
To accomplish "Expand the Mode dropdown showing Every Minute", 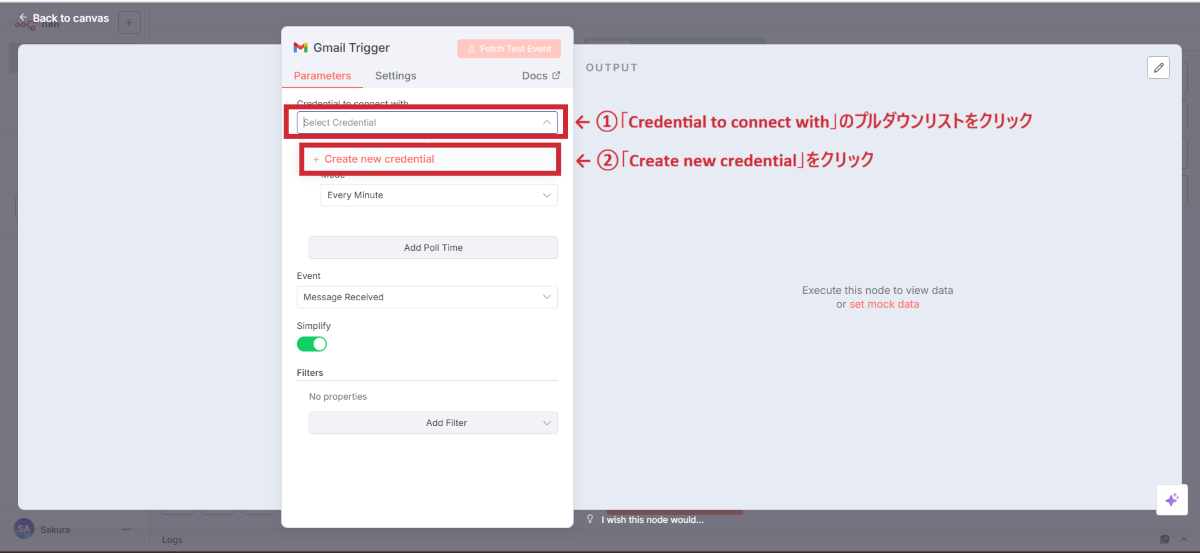I will [x=438, y=195].
